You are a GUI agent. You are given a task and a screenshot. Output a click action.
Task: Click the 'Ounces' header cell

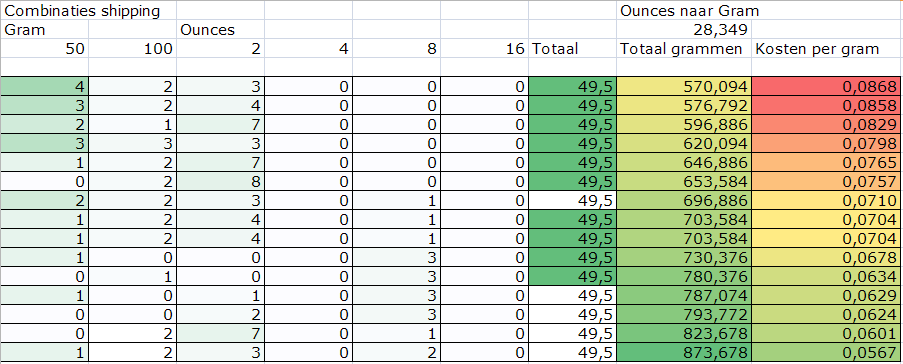click(x=220, y=30)
